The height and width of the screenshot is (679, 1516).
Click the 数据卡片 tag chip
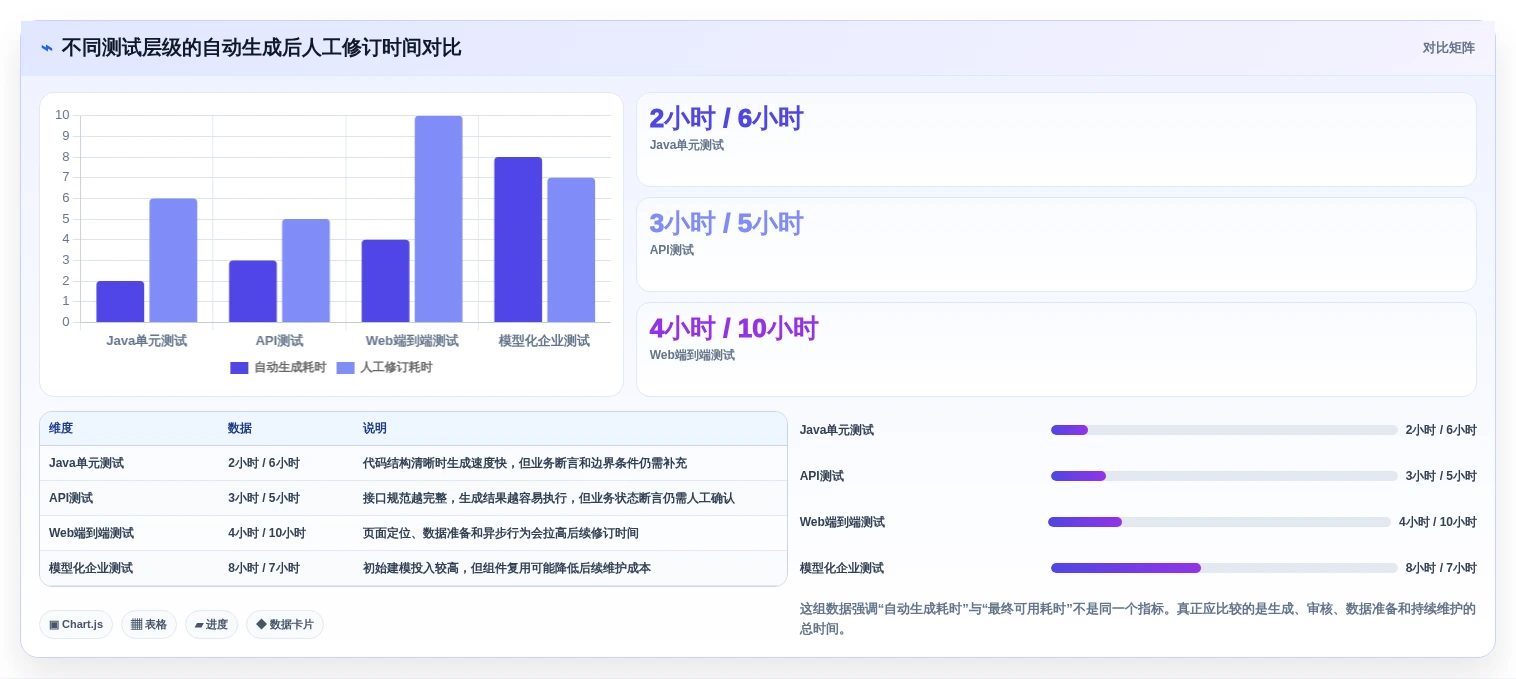click(x=285, y=624)
